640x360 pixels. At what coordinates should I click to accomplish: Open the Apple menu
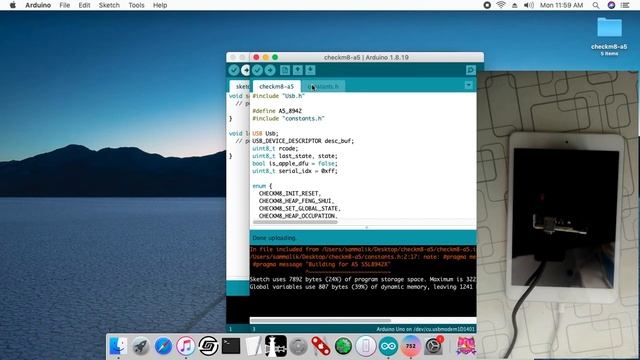pyautogui.click(x=13, y=5)
